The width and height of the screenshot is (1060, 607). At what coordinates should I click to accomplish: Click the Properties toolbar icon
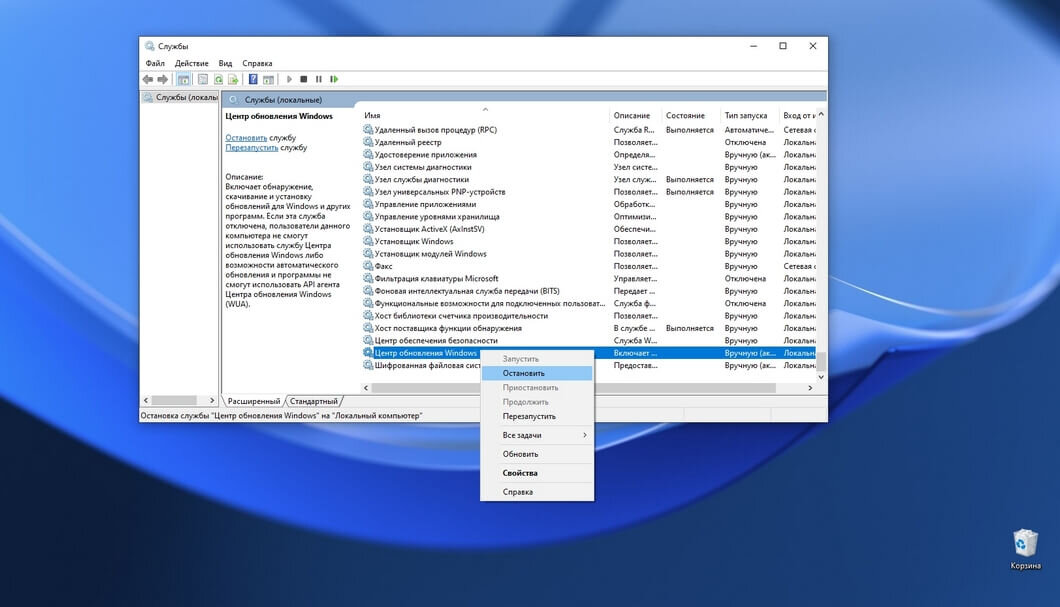pyautogui.click(x=203, y=79)
